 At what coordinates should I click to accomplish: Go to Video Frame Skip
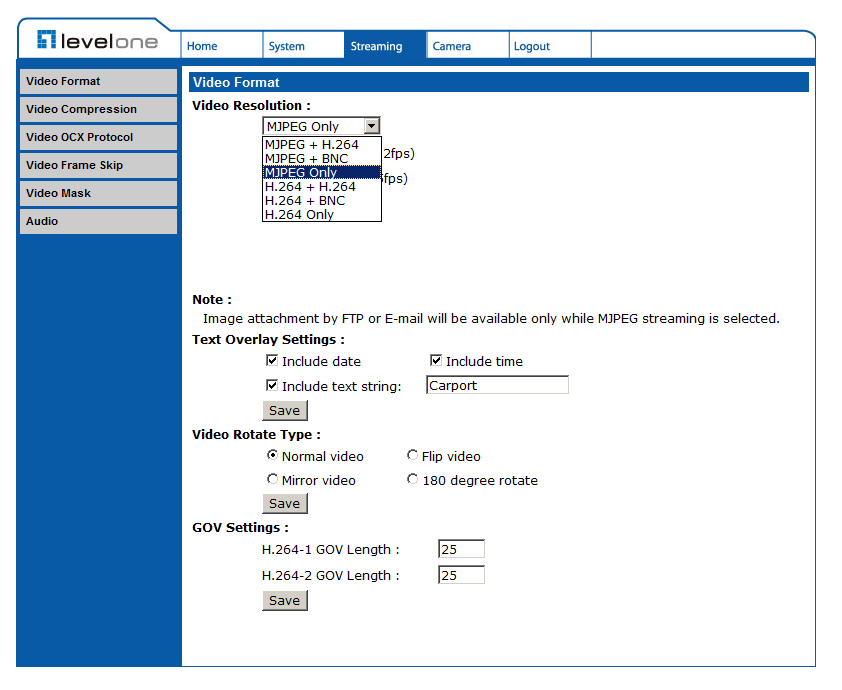(x=98, y=165)
